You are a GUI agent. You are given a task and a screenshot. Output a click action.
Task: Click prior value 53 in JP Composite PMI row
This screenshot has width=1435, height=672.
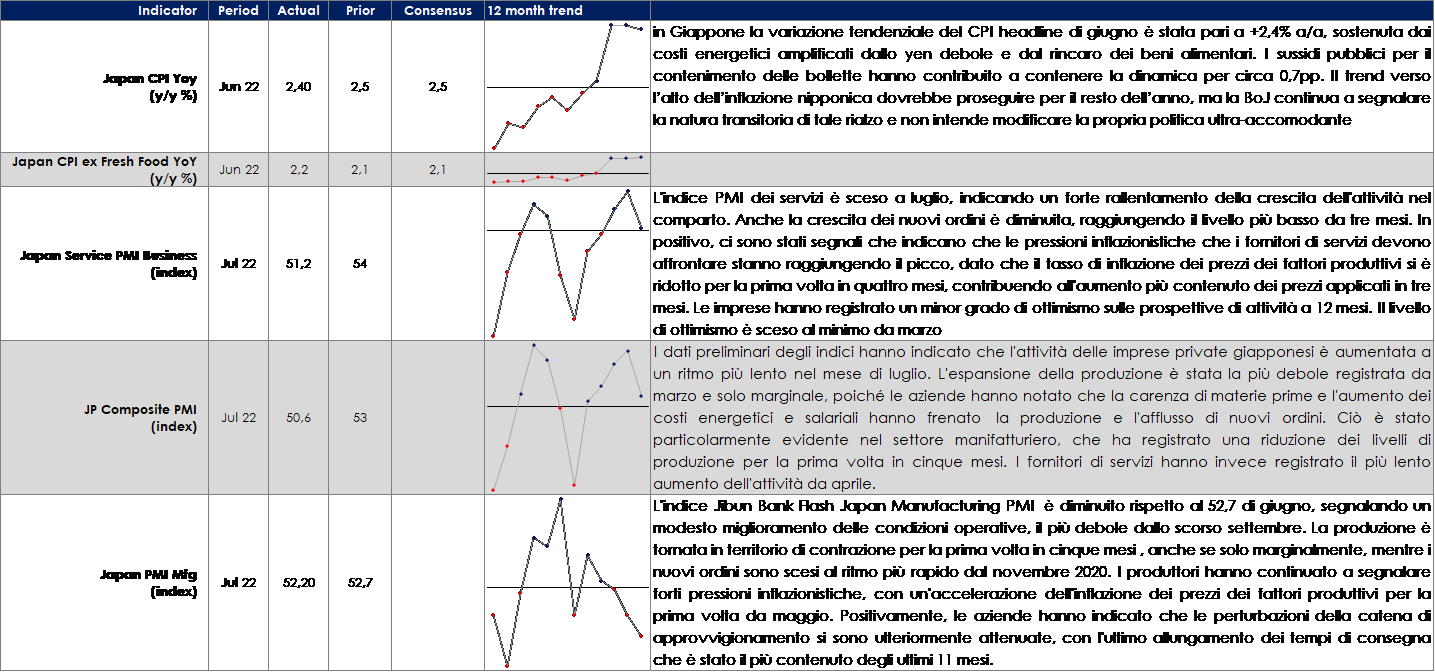pyautogui.click(x=360, y=418)
